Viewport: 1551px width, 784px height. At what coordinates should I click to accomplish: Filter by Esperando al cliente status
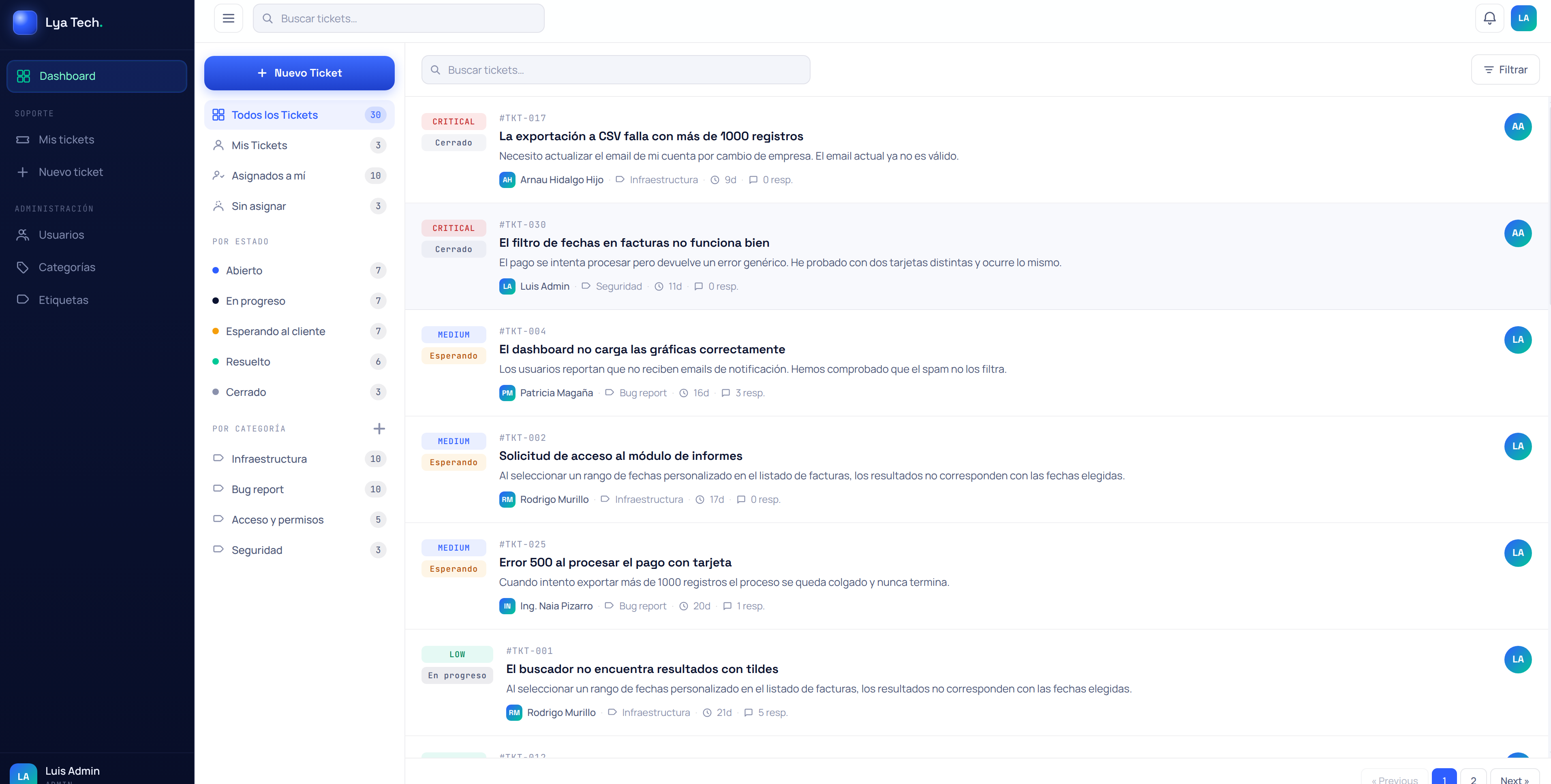[299, 331]
